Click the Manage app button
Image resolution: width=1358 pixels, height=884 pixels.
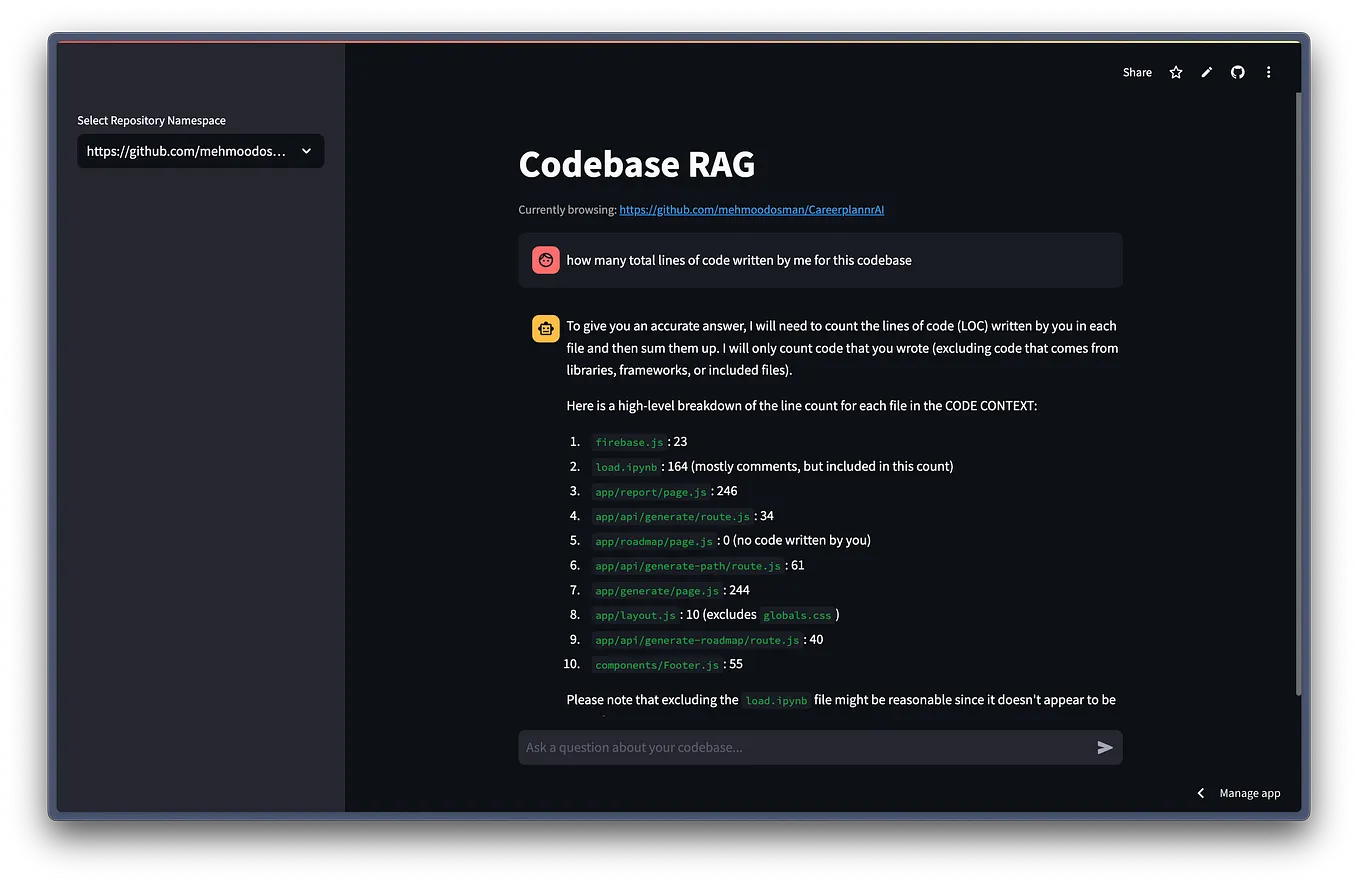1249,792
